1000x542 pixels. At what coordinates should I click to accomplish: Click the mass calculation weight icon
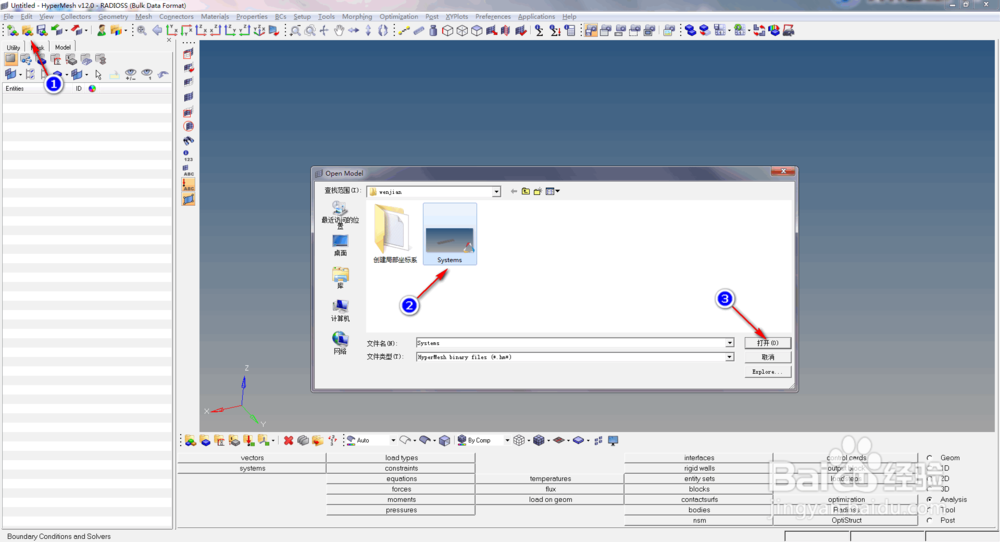pos(433,30)
